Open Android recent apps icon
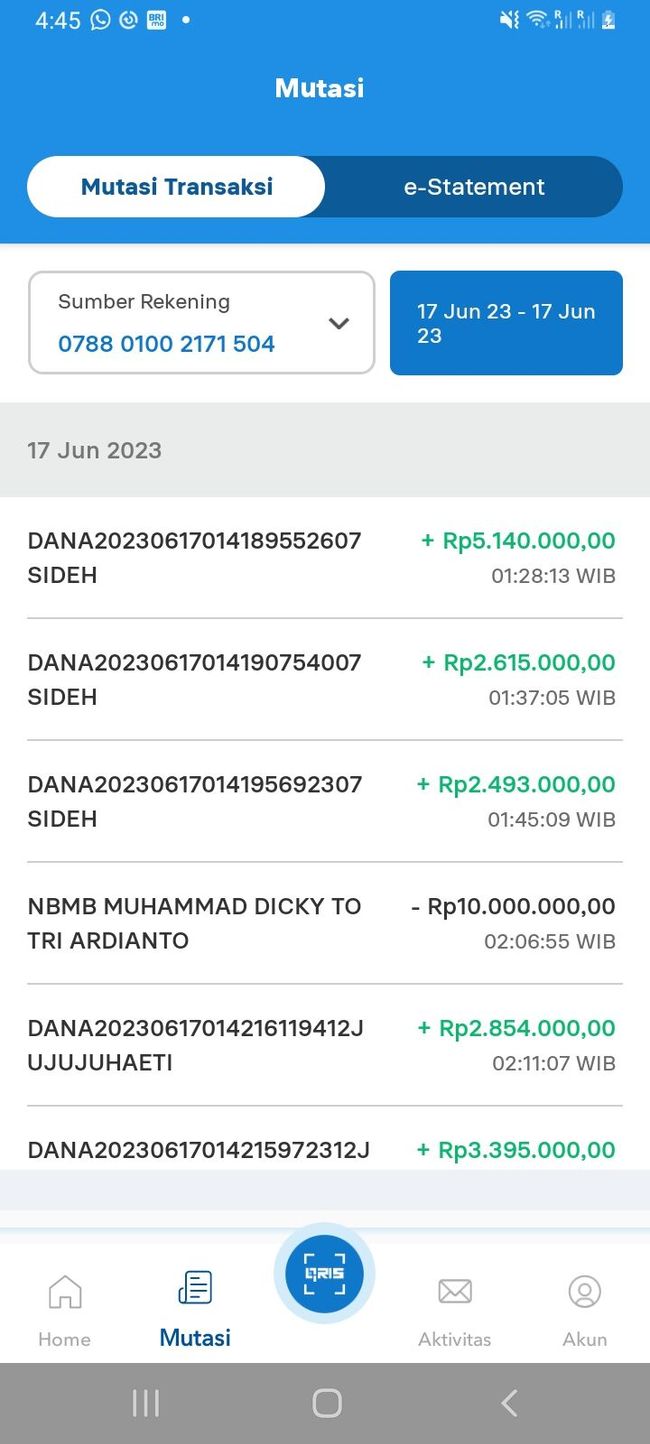Image resolution: width=650 pixels, height=1444 pixels. point(146,1403)
